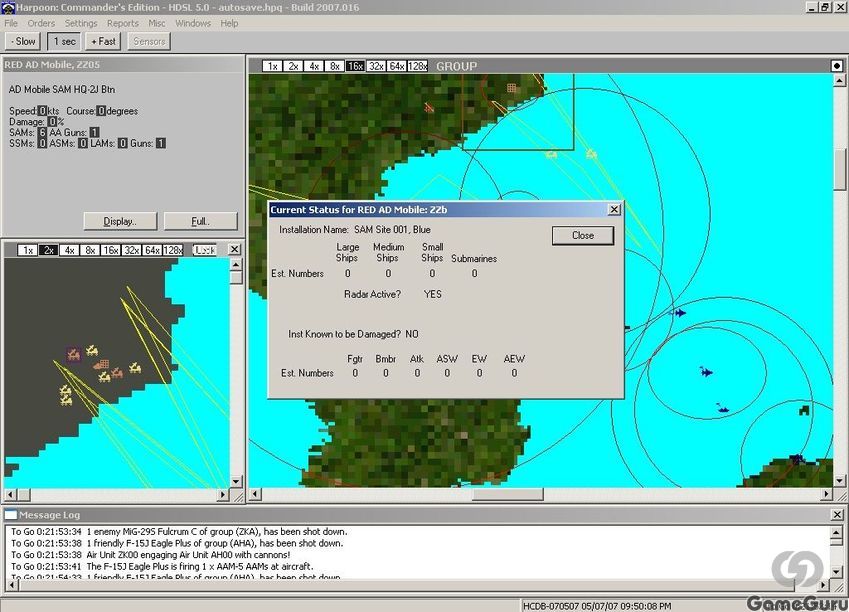Set main map zoom to 1x
This screenshot has height=612, width=849.
272,66
